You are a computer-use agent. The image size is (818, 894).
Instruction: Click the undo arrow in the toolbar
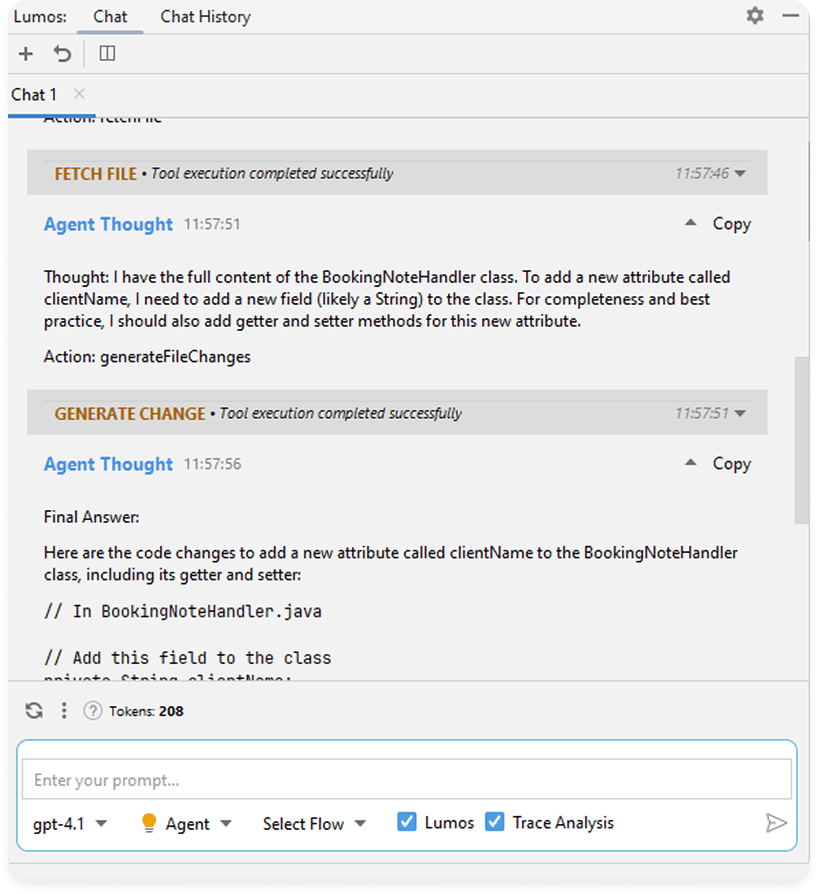62,53
